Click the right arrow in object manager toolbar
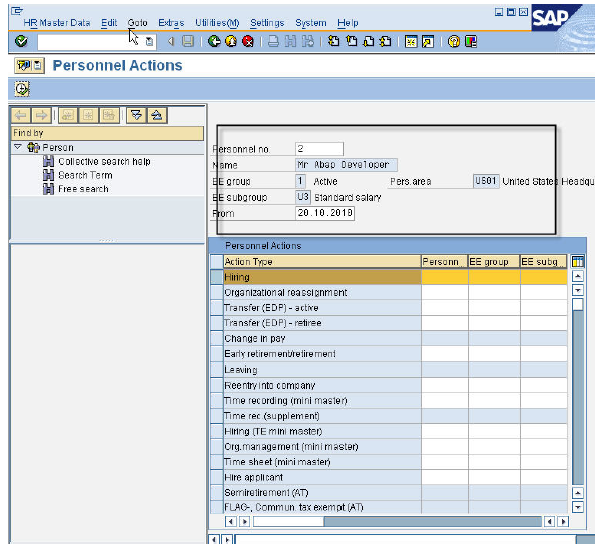Image resolution: width=595 pixels, height=546 pixels. click(x=41, y=115)
